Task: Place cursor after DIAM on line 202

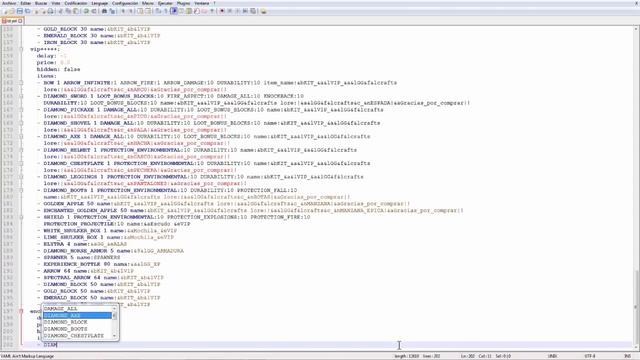Action: [57, 345]
